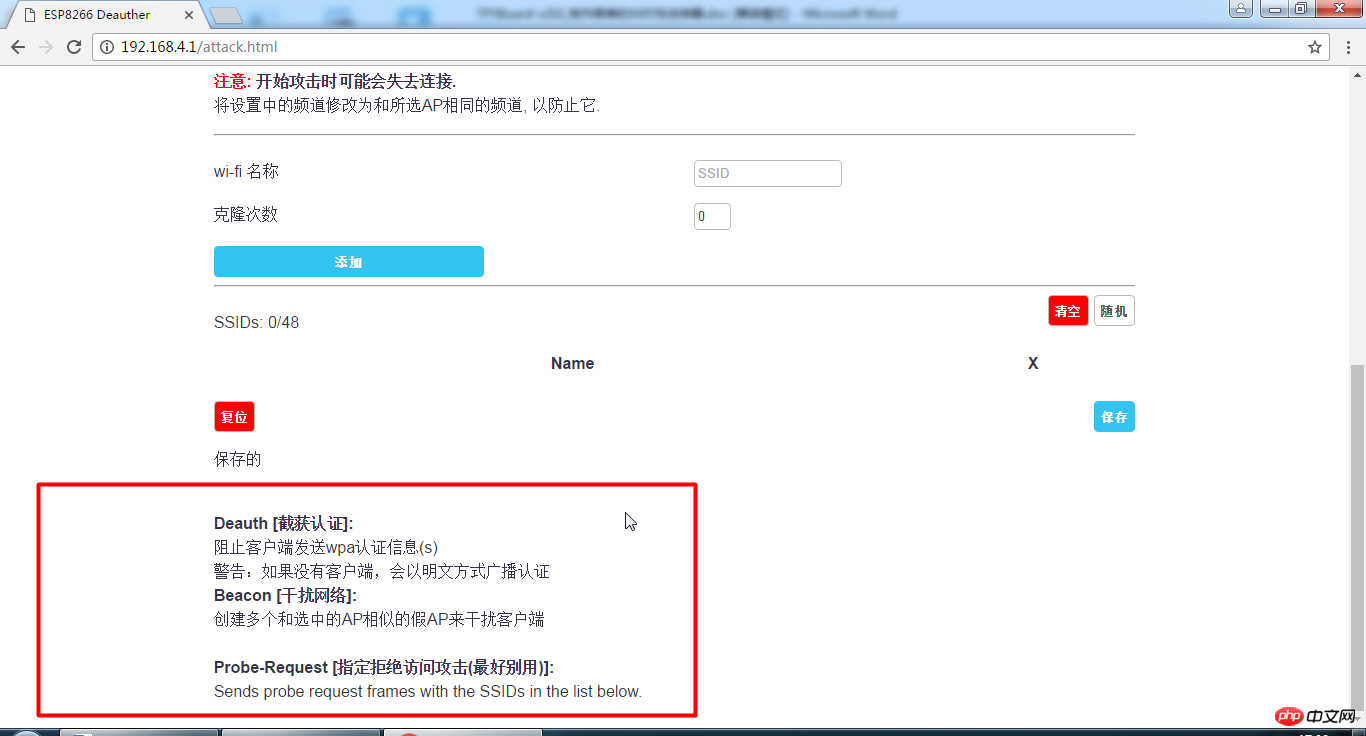Screen dimensions: 1366x736
Task: Save the SSID list with 保存
Action: [x=1114, y=417]
